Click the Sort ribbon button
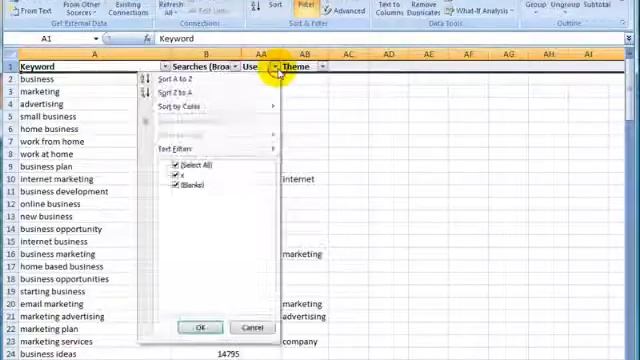 coord(275,5)
